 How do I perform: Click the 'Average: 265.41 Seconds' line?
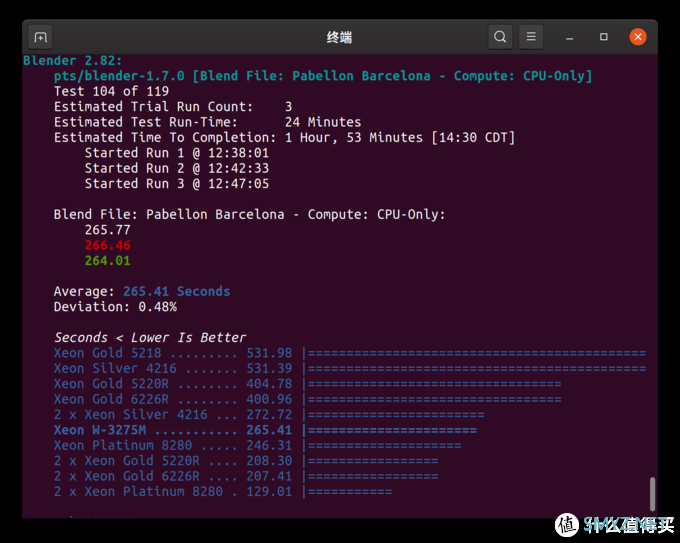(x=142, y=291)
